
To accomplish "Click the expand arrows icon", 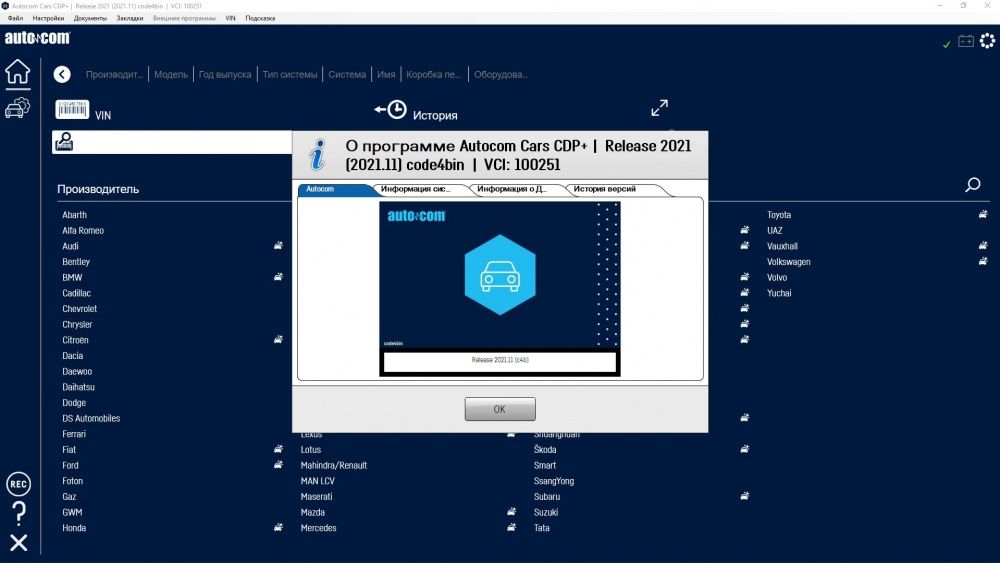I will click(x=659, y=108).
